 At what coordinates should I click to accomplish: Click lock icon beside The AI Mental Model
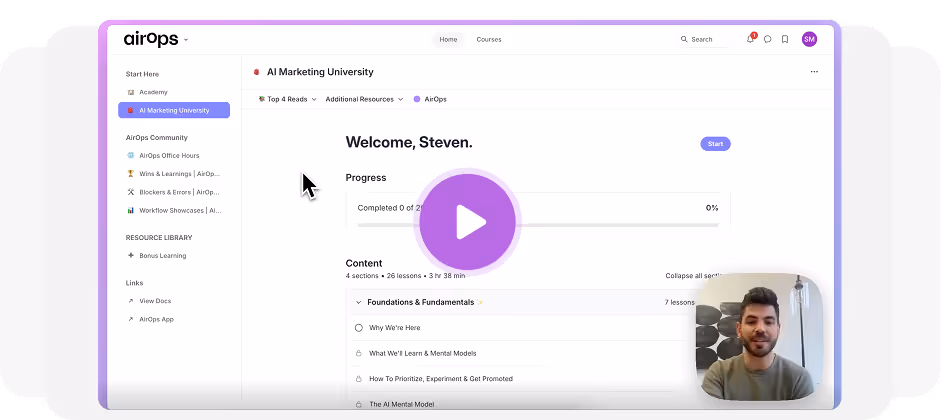pos(359,404)
